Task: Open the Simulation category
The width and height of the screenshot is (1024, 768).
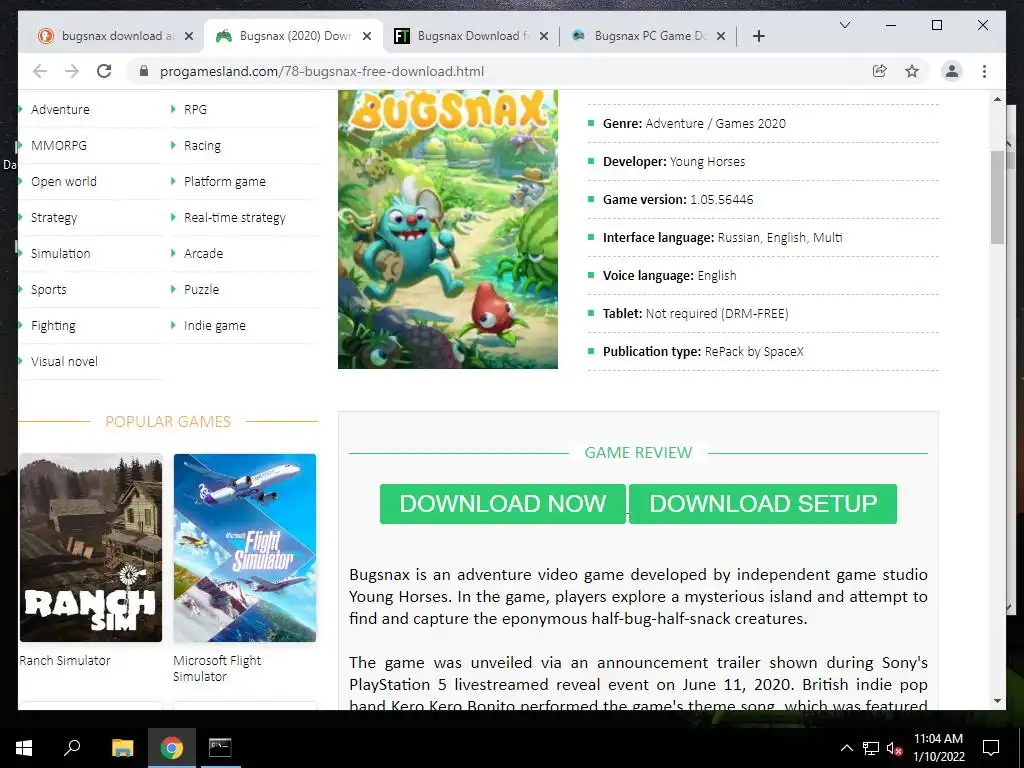Action: click(60, 253)
